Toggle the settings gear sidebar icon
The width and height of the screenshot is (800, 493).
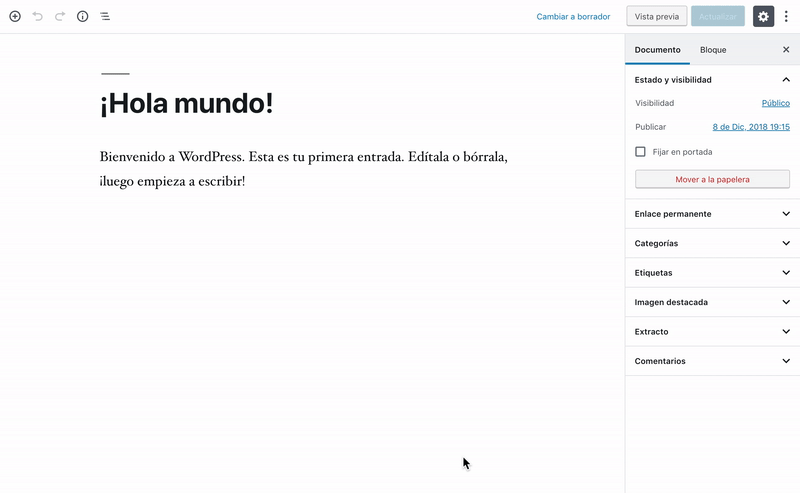click(763, 17)
